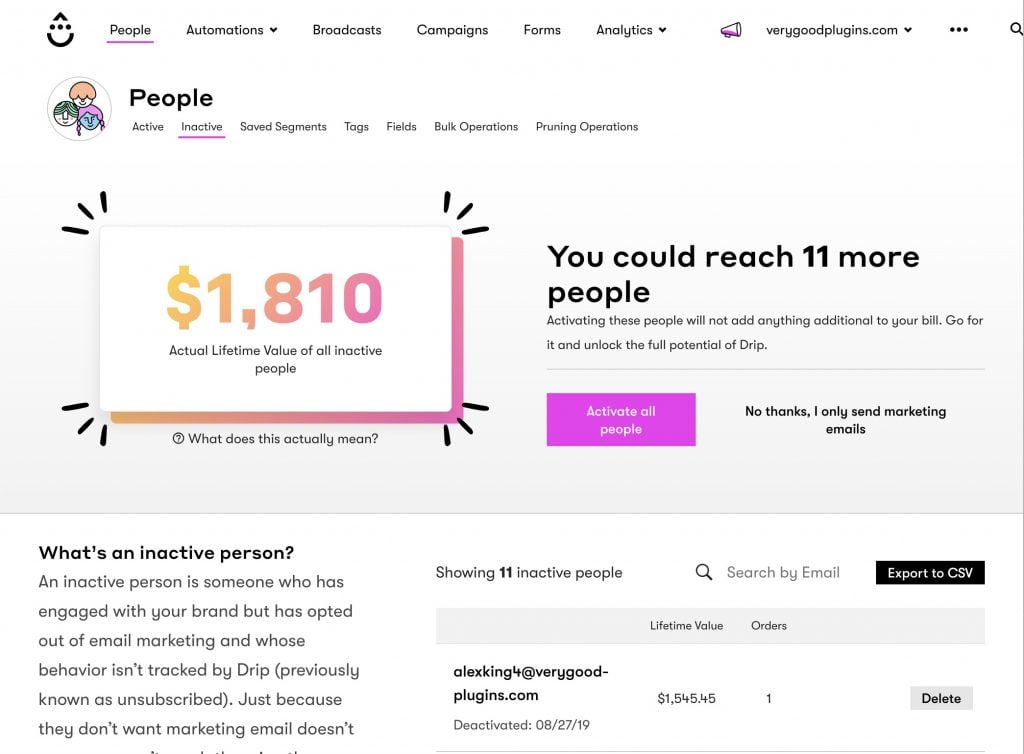1024x754 pixels.
Task: Focus the Search by Email field
Action: click(783, 573)
